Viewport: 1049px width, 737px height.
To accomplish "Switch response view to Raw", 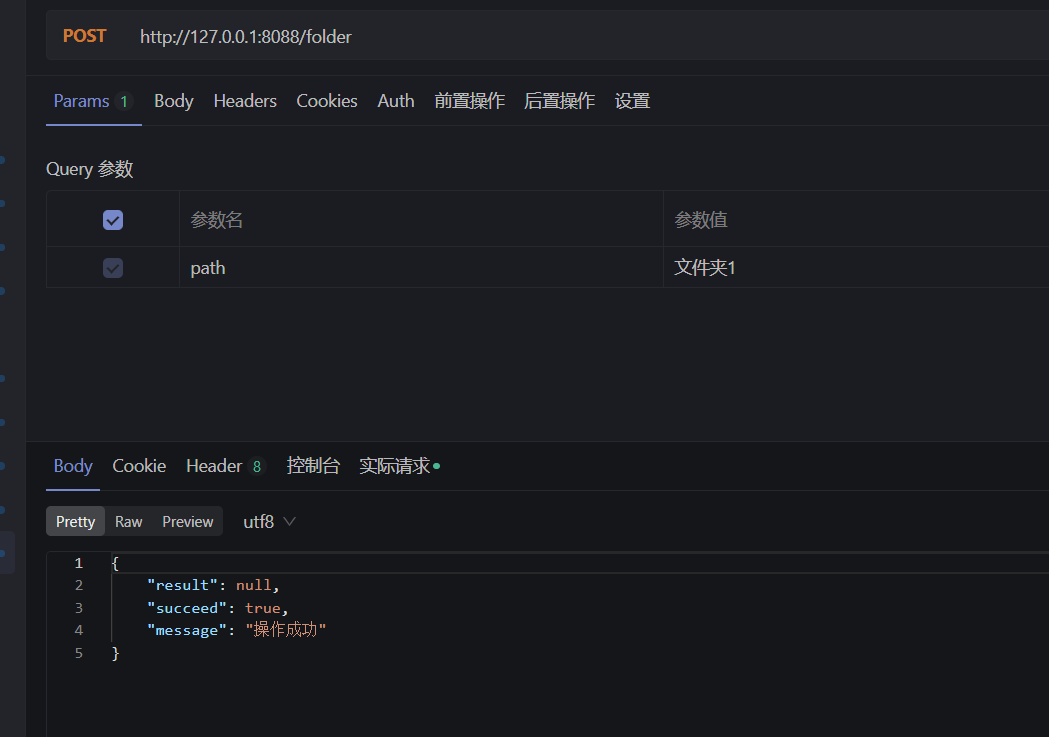I will click(128, 521).
